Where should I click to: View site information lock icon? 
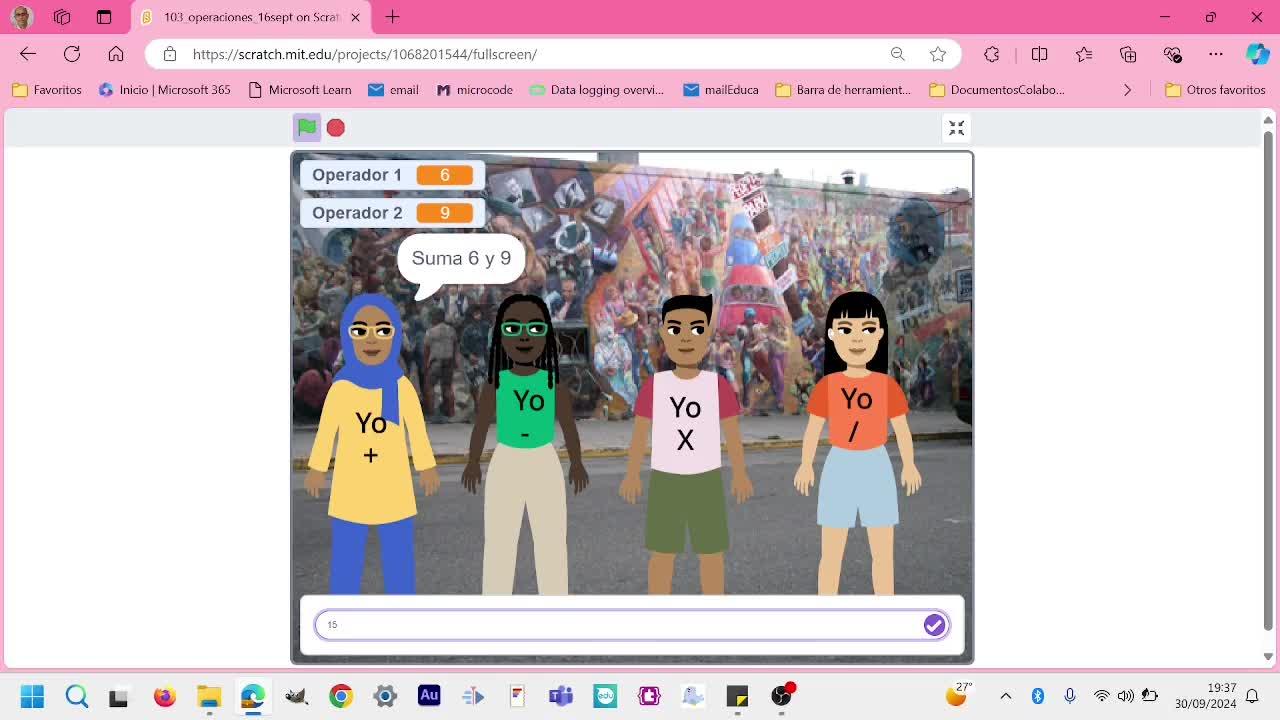170,54
